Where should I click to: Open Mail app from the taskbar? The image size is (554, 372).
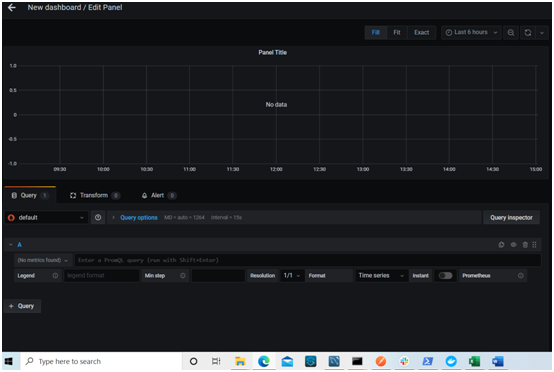287,361
